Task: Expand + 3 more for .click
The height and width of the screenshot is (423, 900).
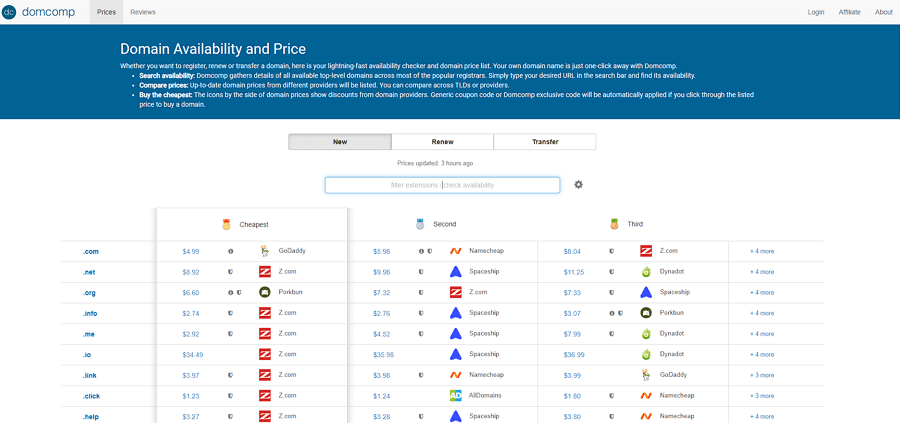Action: 762,396
